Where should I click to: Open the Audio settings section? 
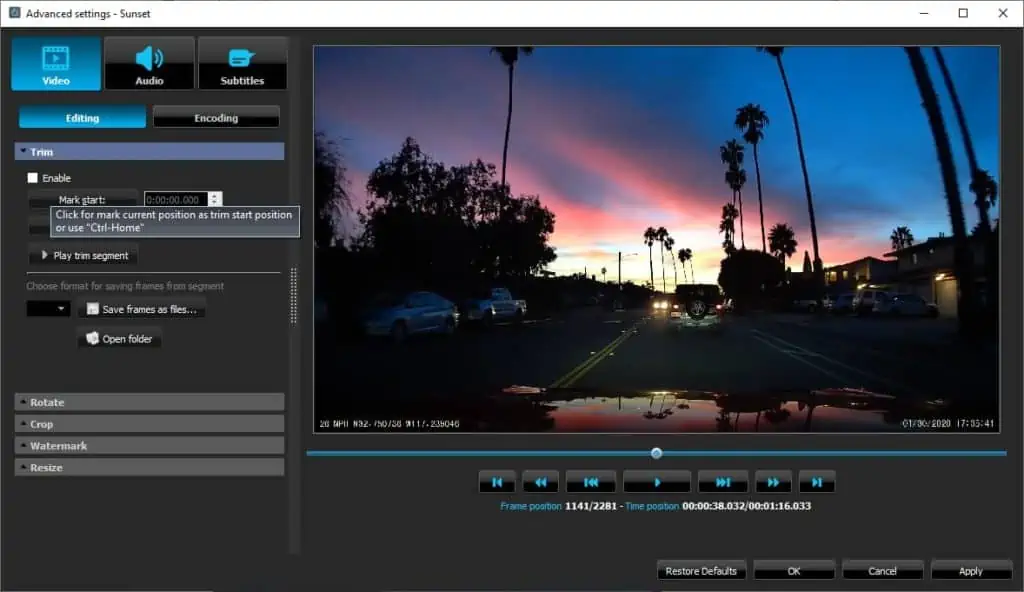click(150, 63)
